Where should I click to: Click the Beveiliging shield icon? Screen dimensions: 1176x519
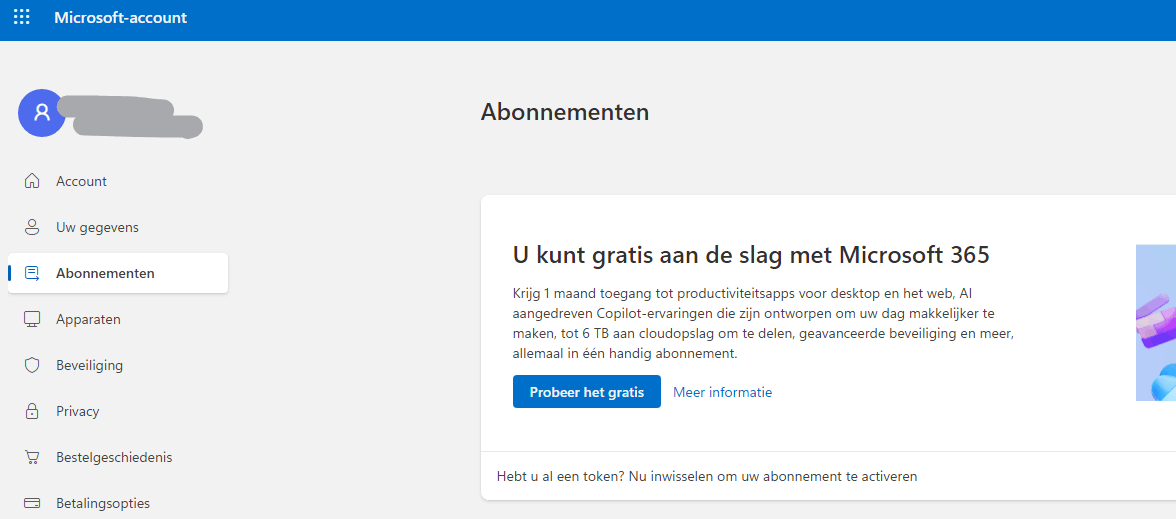tap(32, 365)
